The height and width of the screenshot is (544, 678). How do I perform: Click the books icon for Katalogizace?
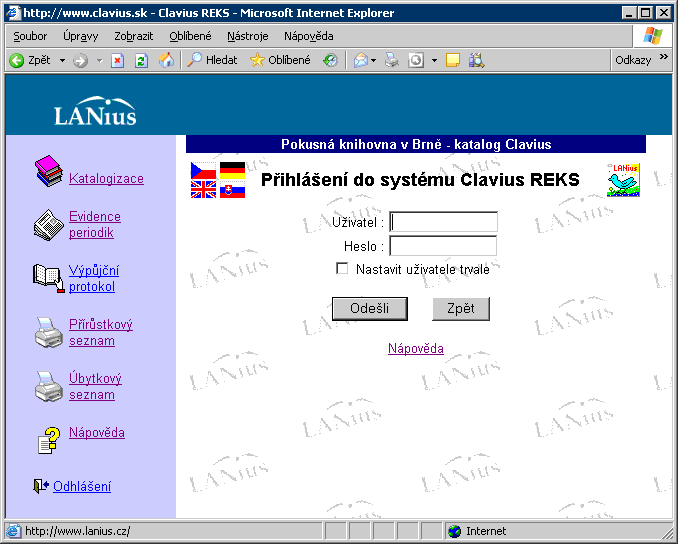click(x=49, y=171)
